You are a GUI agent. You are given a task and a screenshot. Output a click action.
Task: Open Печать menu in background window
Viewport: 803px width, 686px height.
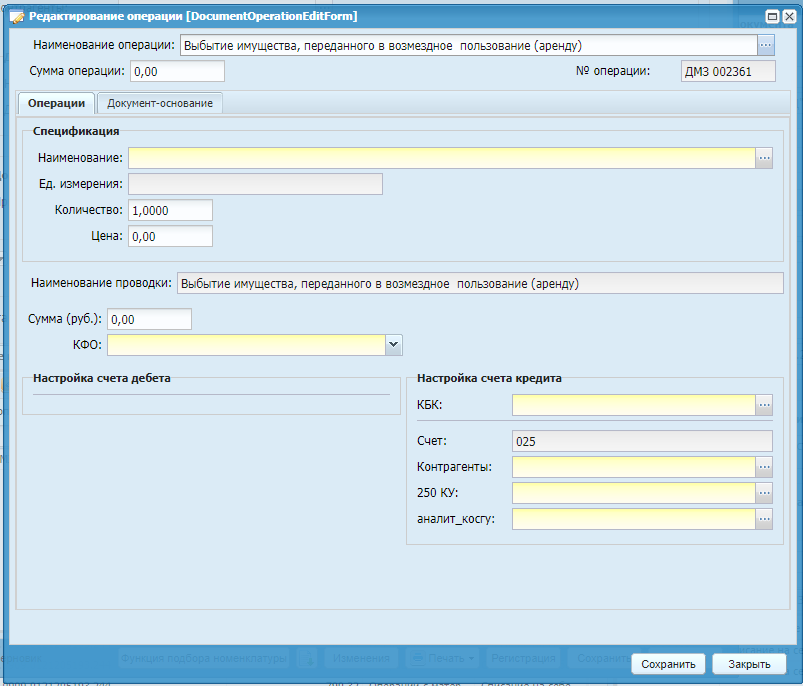(x=443, y=658)
